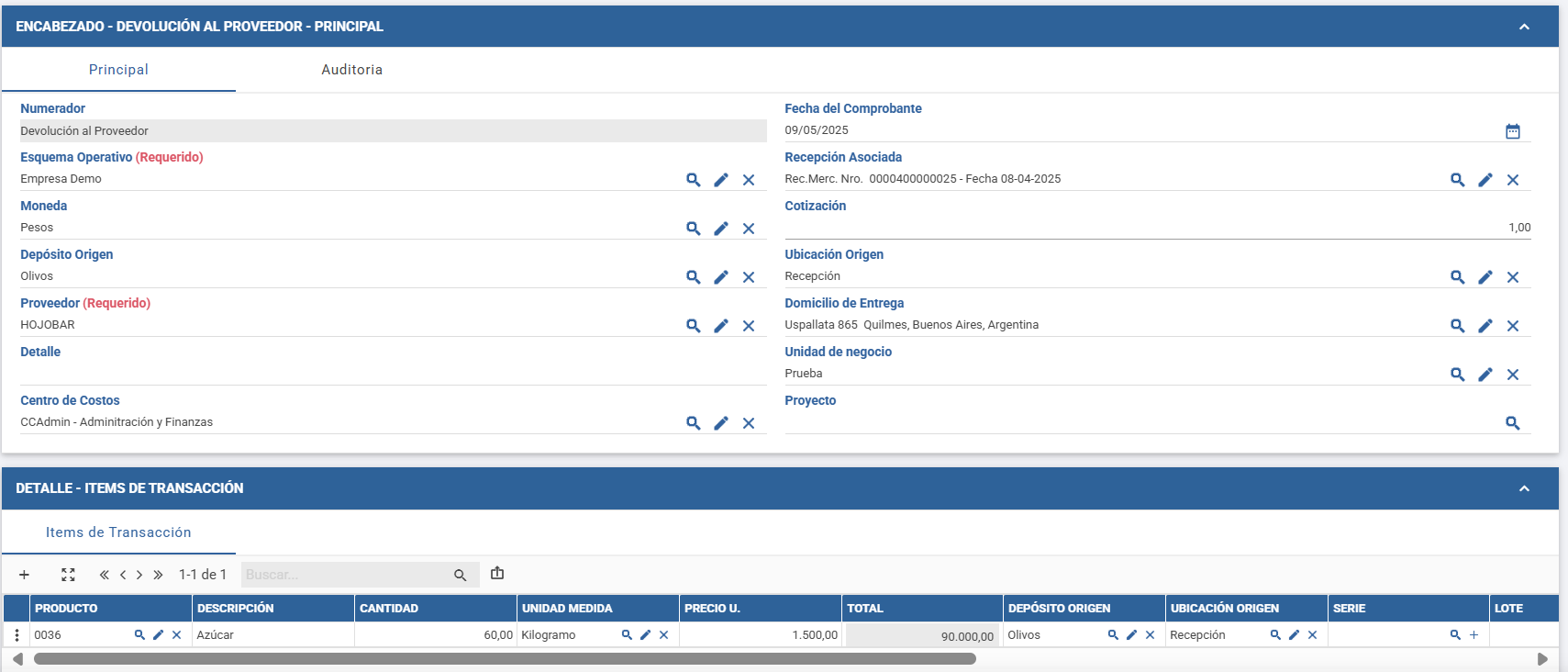Go to first page of items
Viewport: 1568px width, 672px height.
click(105, 575)
